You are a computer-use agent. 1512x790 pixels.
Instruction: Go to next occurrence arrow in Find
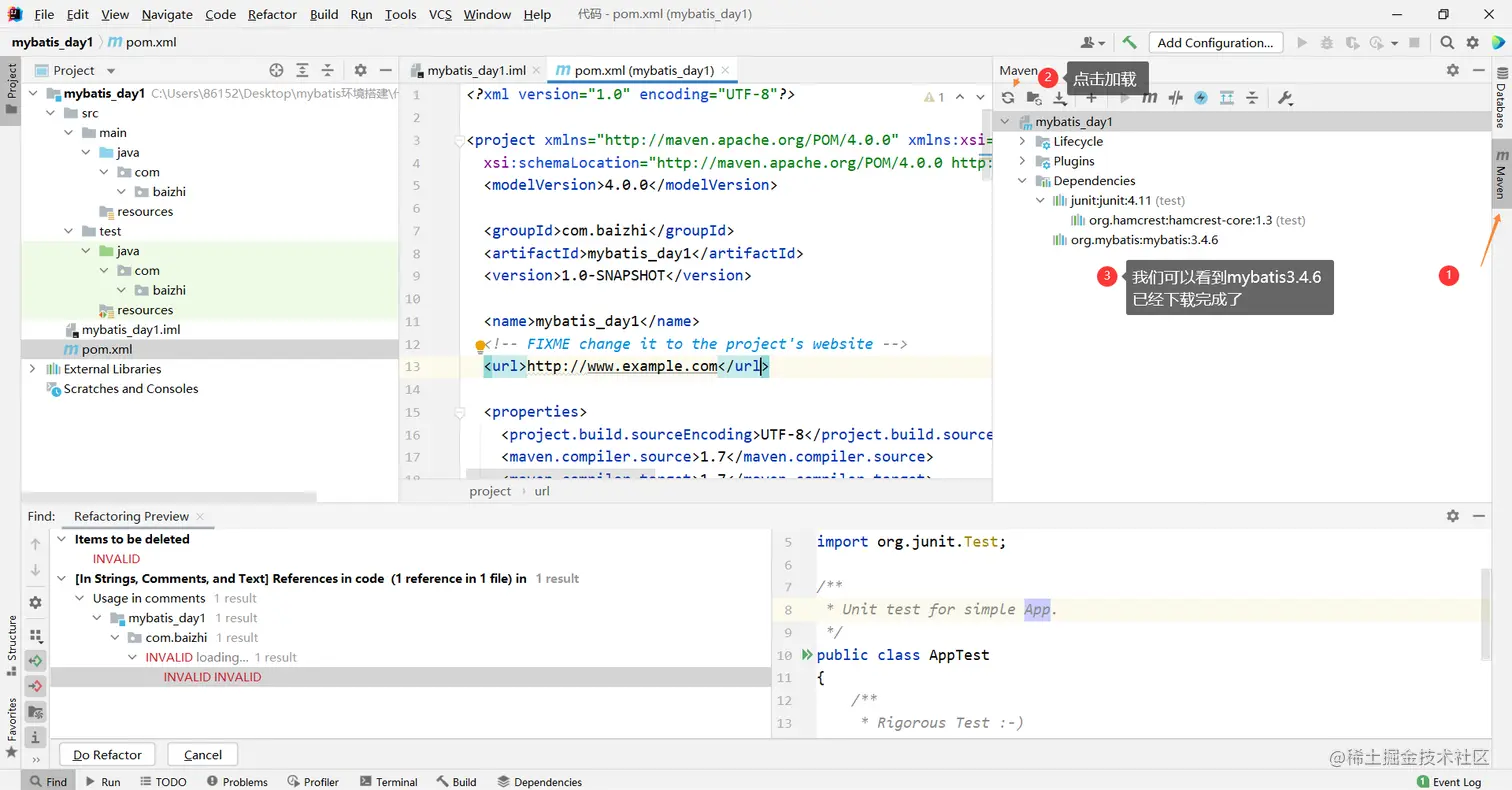click(x=35, y=570)
